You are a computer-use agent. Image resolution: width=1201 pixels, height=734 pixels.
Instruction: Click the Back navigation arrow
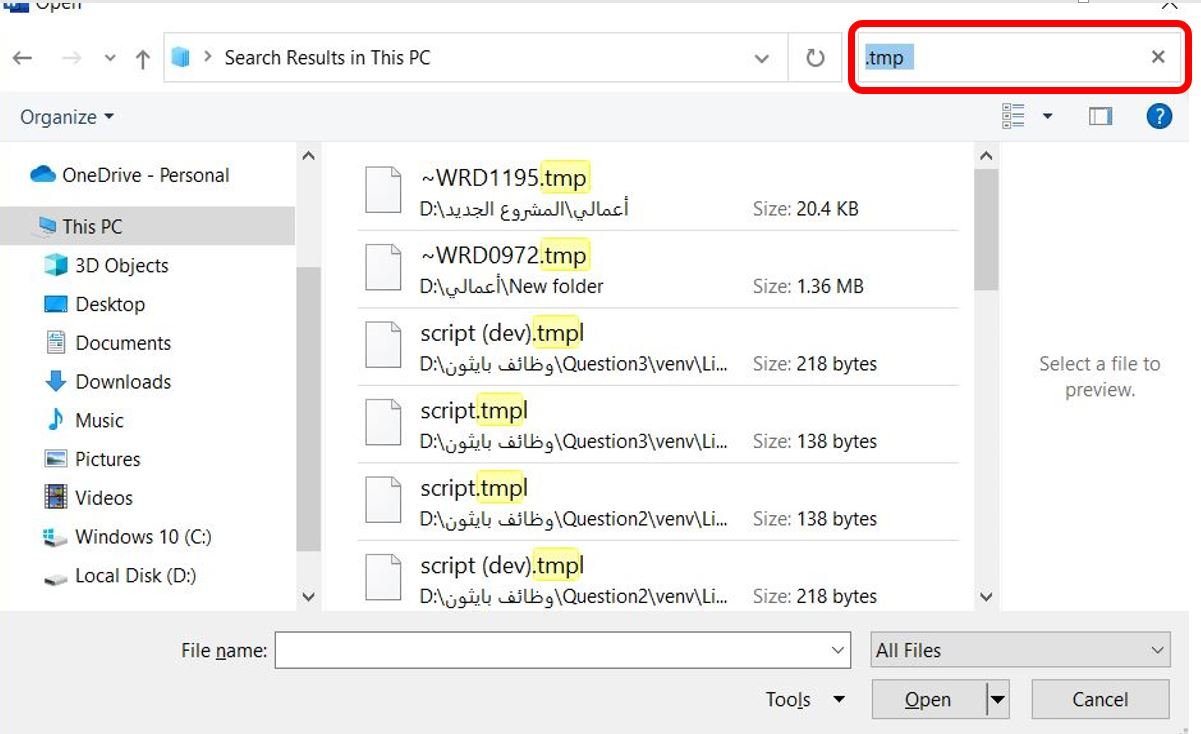(x=22, y=58)
